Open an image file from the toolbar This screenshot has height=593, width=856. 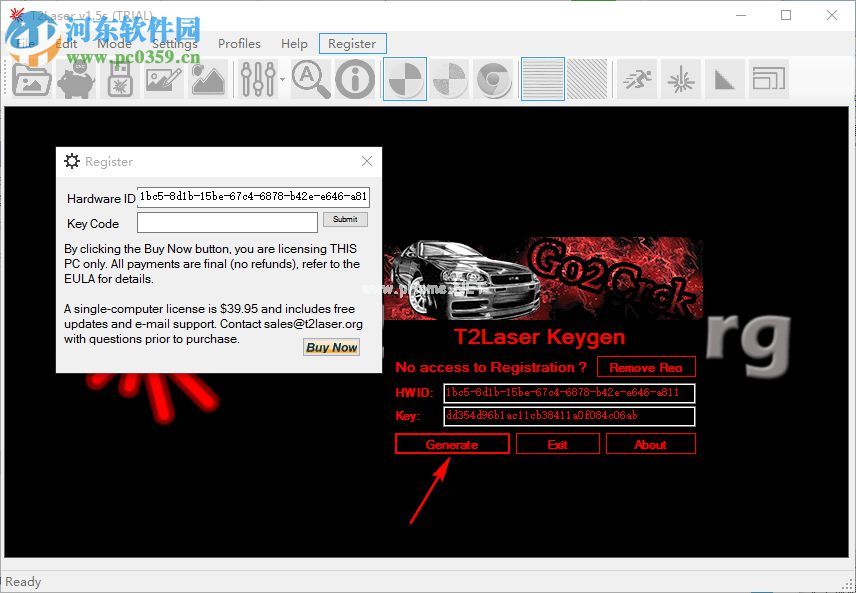(x=31, y=79)
